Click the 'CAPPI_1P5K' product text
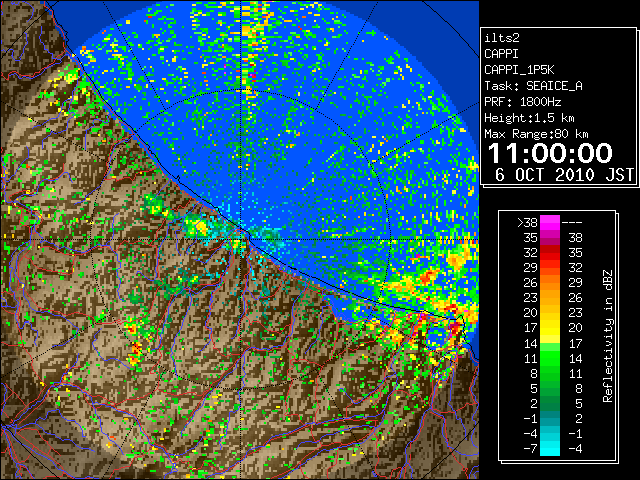The height and width of the screenshot is (480, 640). coord(519,70)
